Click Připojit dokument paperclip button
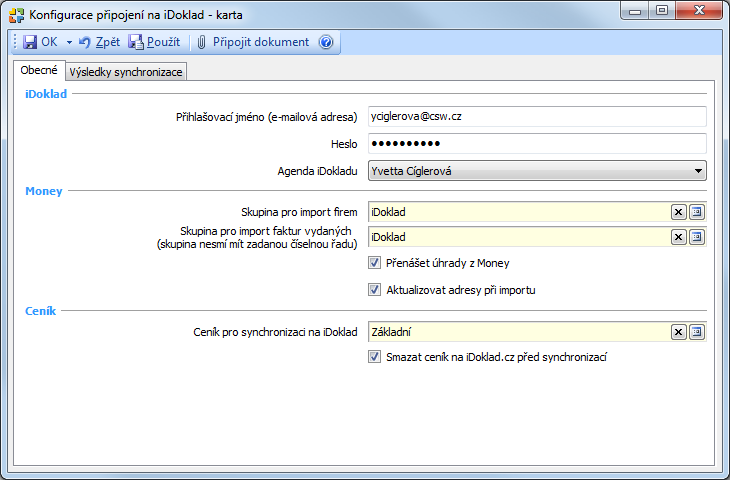The width and height of the screenshot is (730, 480). [x=253, y=42]
